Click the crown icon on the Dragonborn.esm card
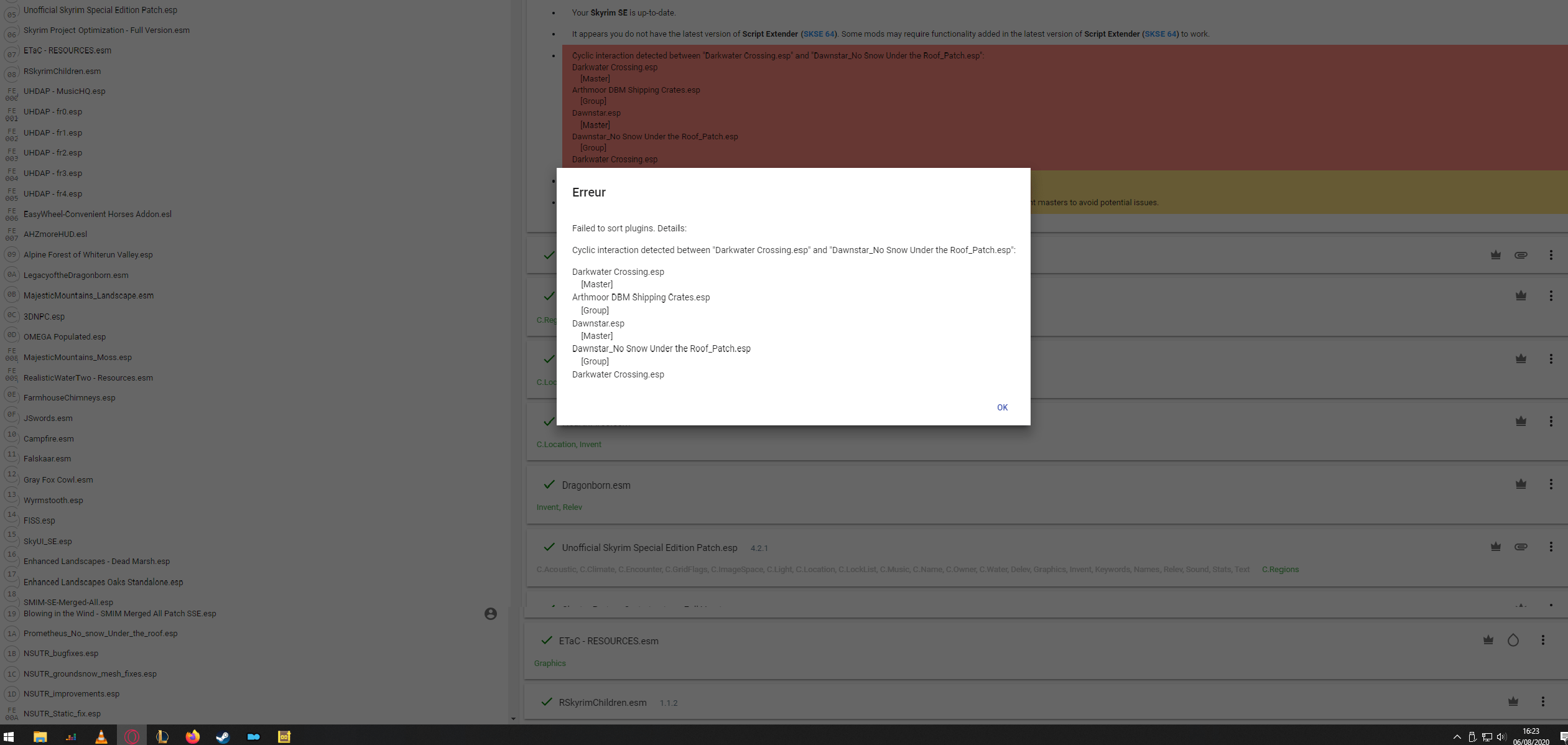 1521,484
